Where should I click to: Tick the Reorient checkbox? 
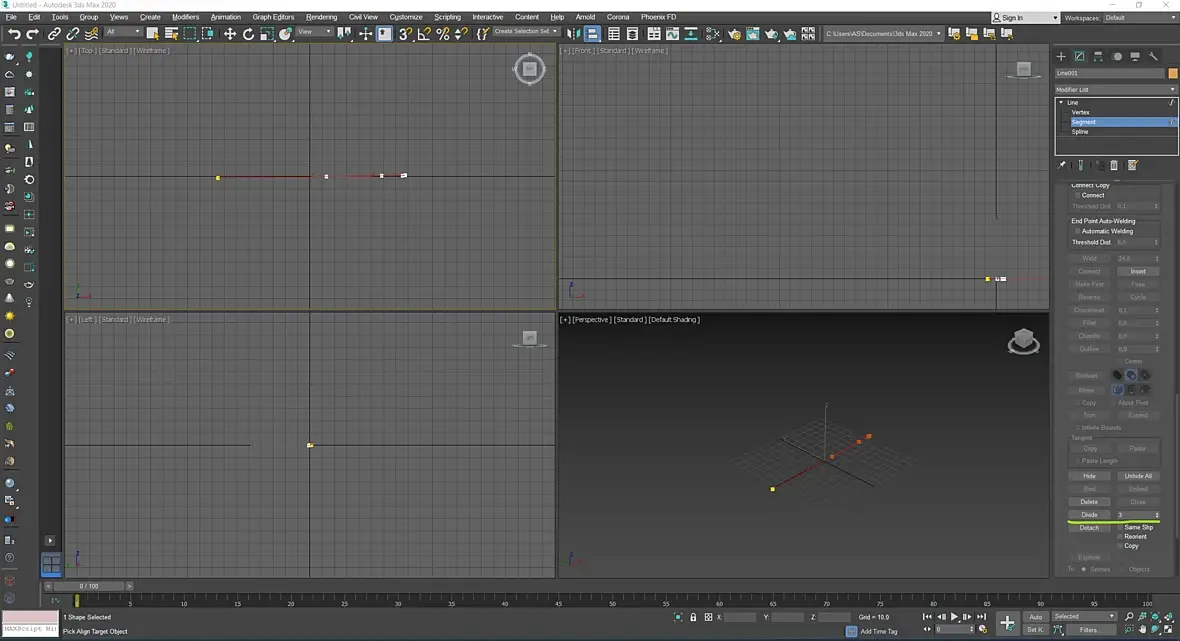1120,536
